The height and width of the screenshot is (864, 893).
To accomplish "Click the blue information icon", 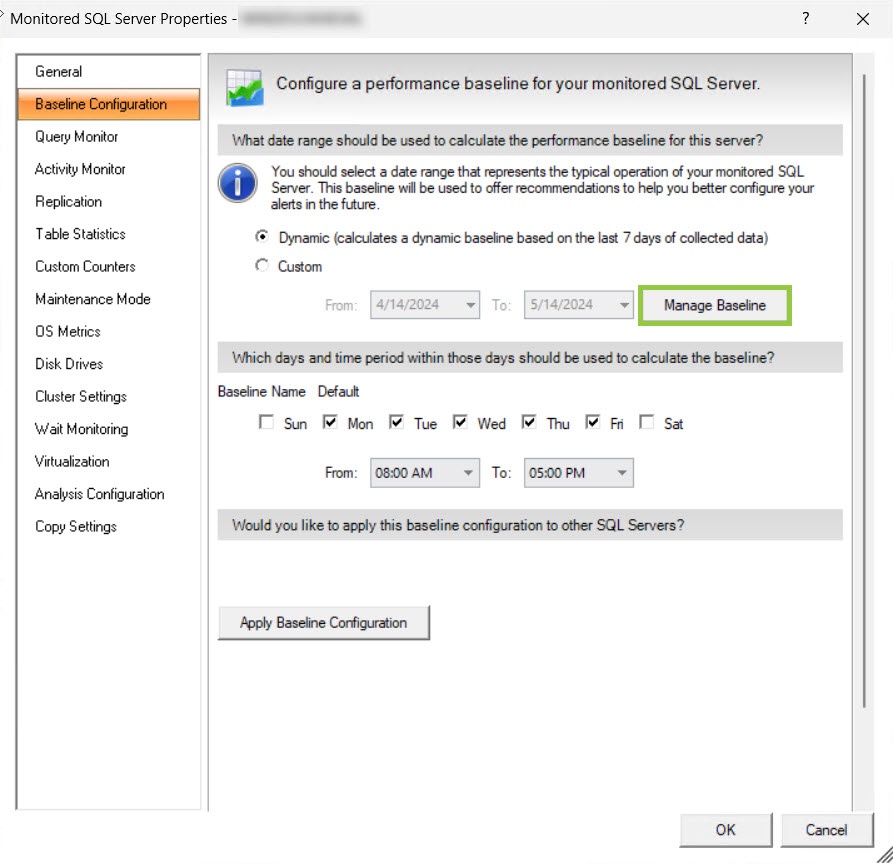I will click(x=237, y=183).
